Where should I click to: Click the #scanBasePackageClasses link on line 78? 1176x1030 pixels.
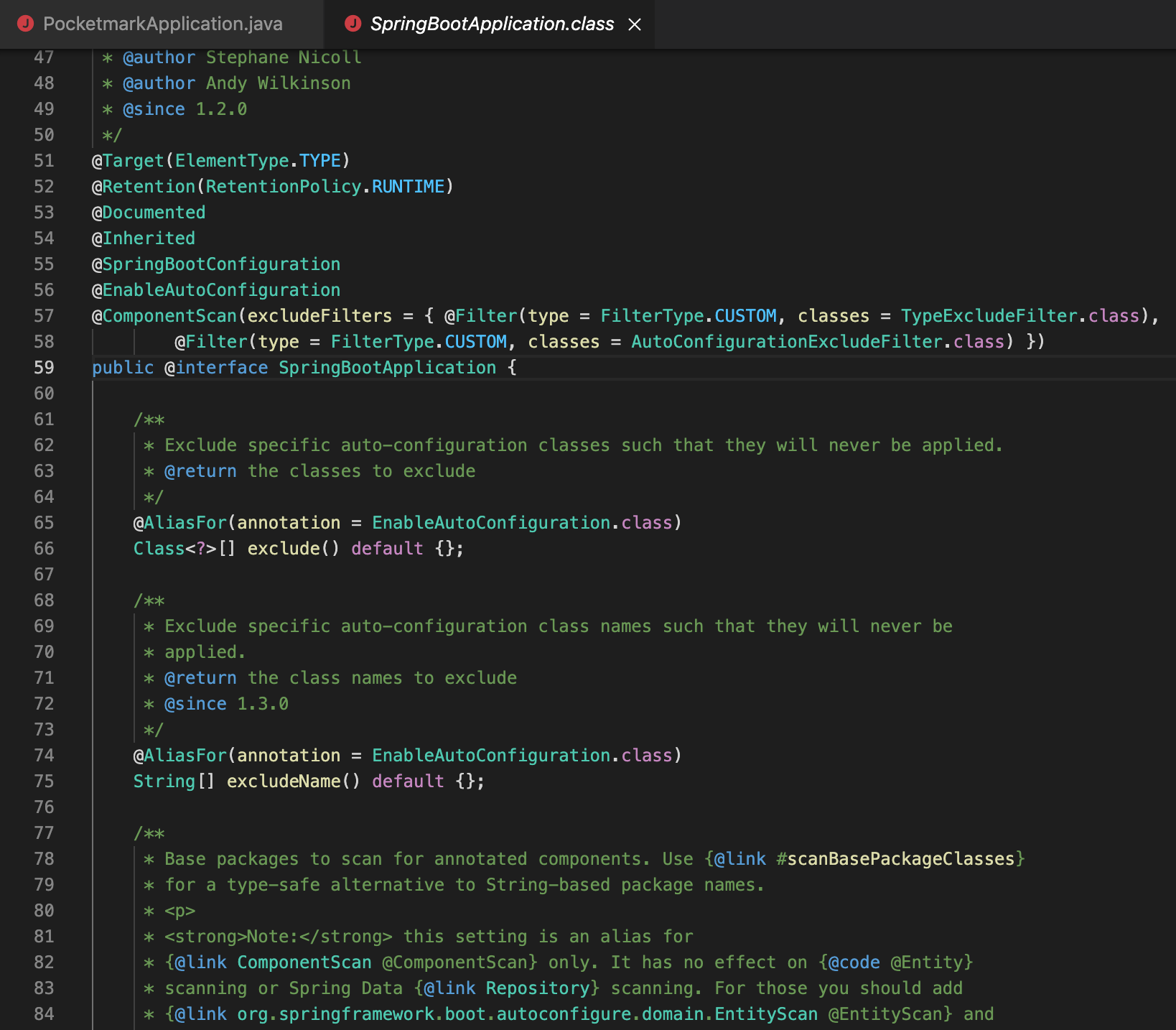[896, 859]
